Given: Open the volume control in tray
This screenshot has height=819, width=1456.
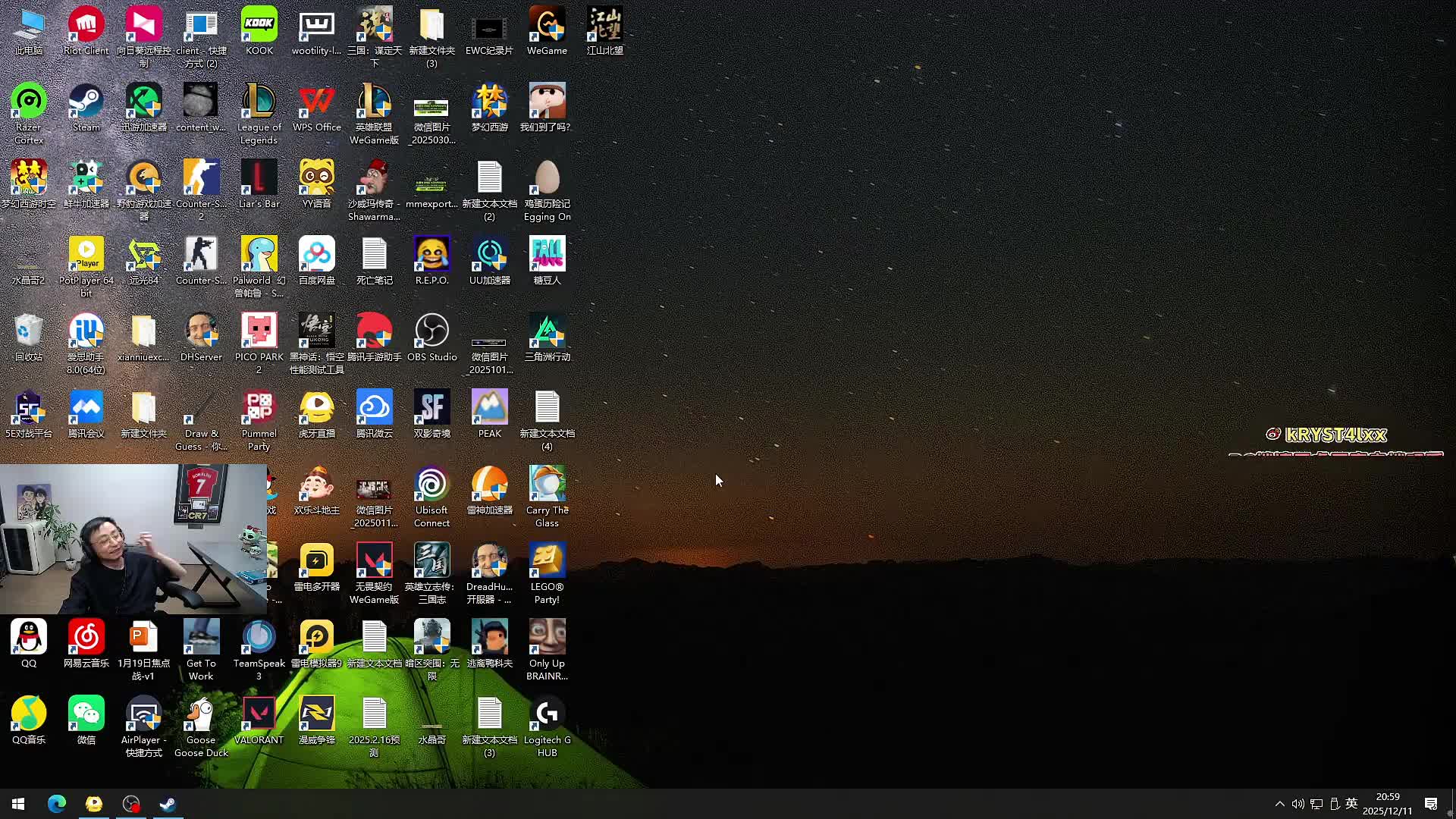Looking at the screenshot, I should click(1298, 804).
